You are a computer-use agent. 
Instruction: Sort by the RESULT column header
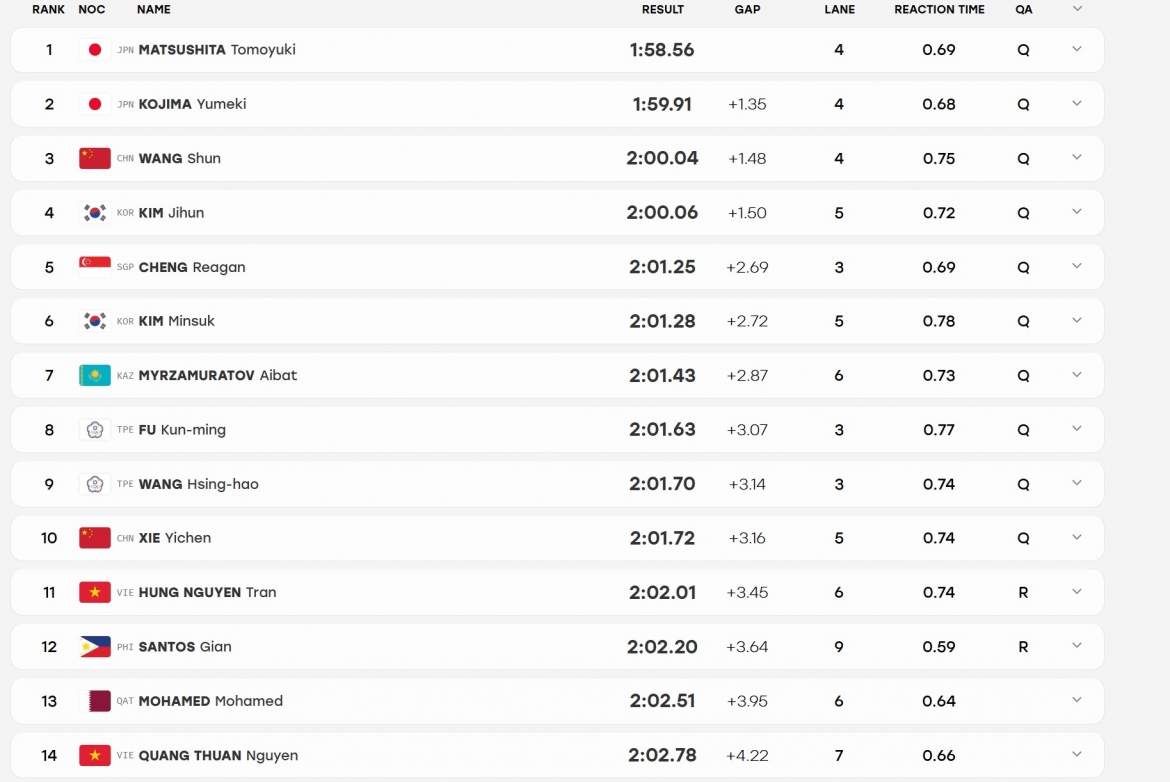click(663, 10)
